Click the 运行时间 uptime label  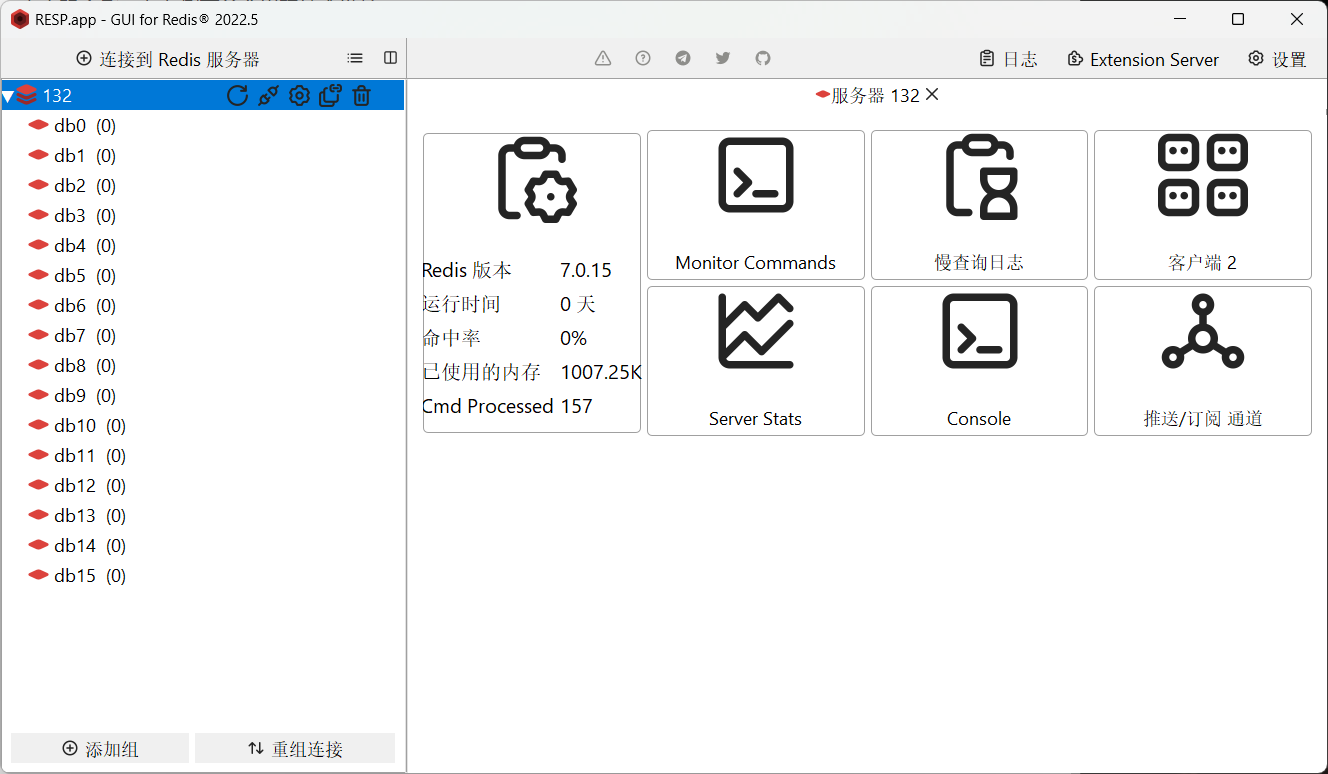pos(462,304)
